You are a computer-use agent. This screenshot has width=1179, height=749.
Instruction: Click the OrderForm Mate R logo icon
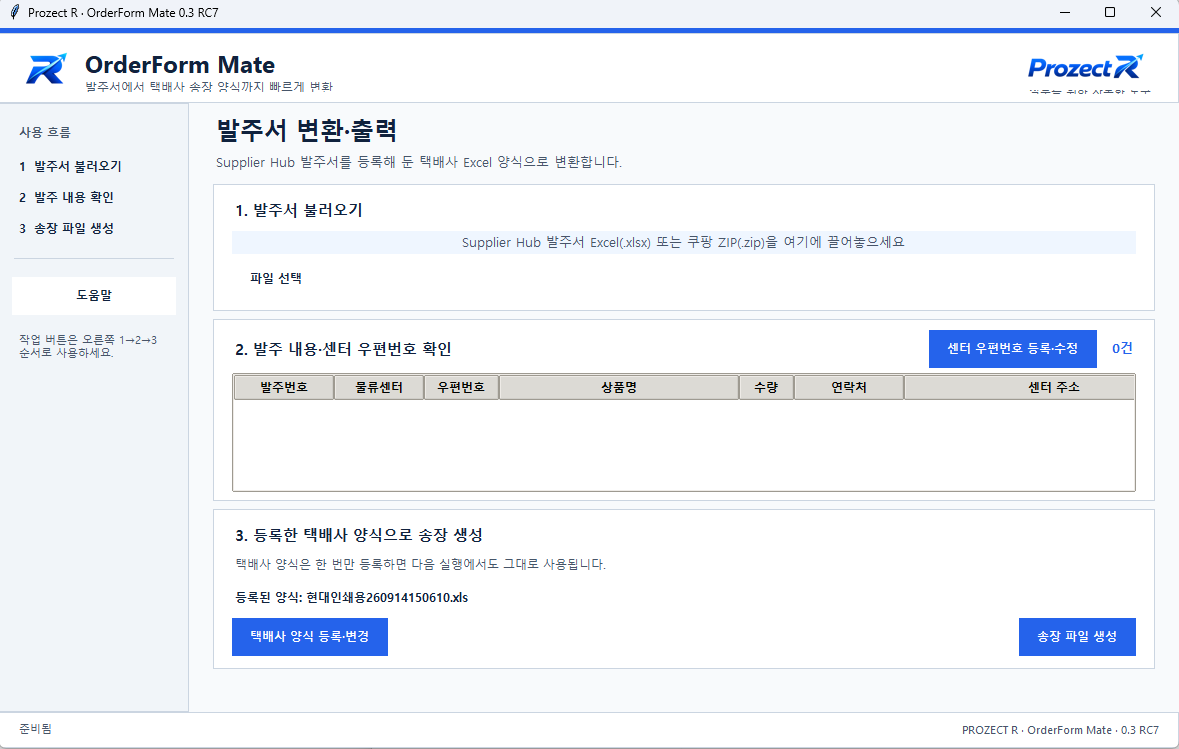pos(47,68)
